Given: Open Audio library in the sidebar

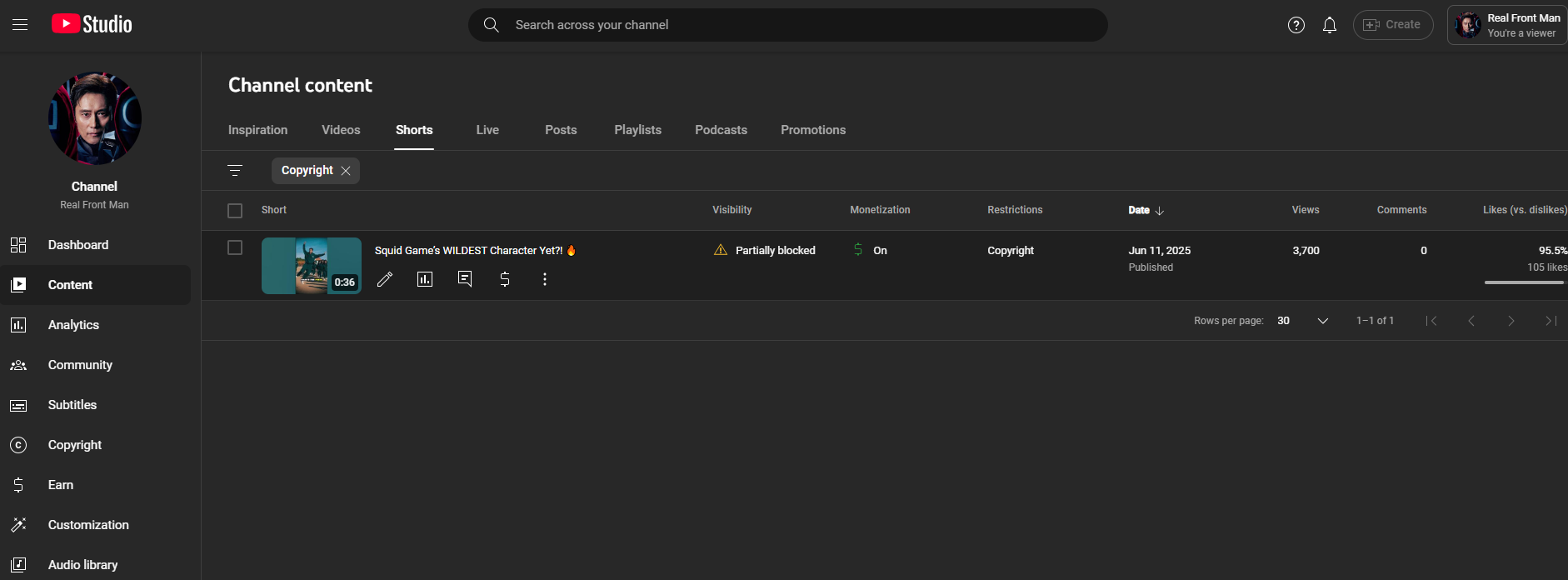Looking at the screenshot, I should click(x=96, y=565).
